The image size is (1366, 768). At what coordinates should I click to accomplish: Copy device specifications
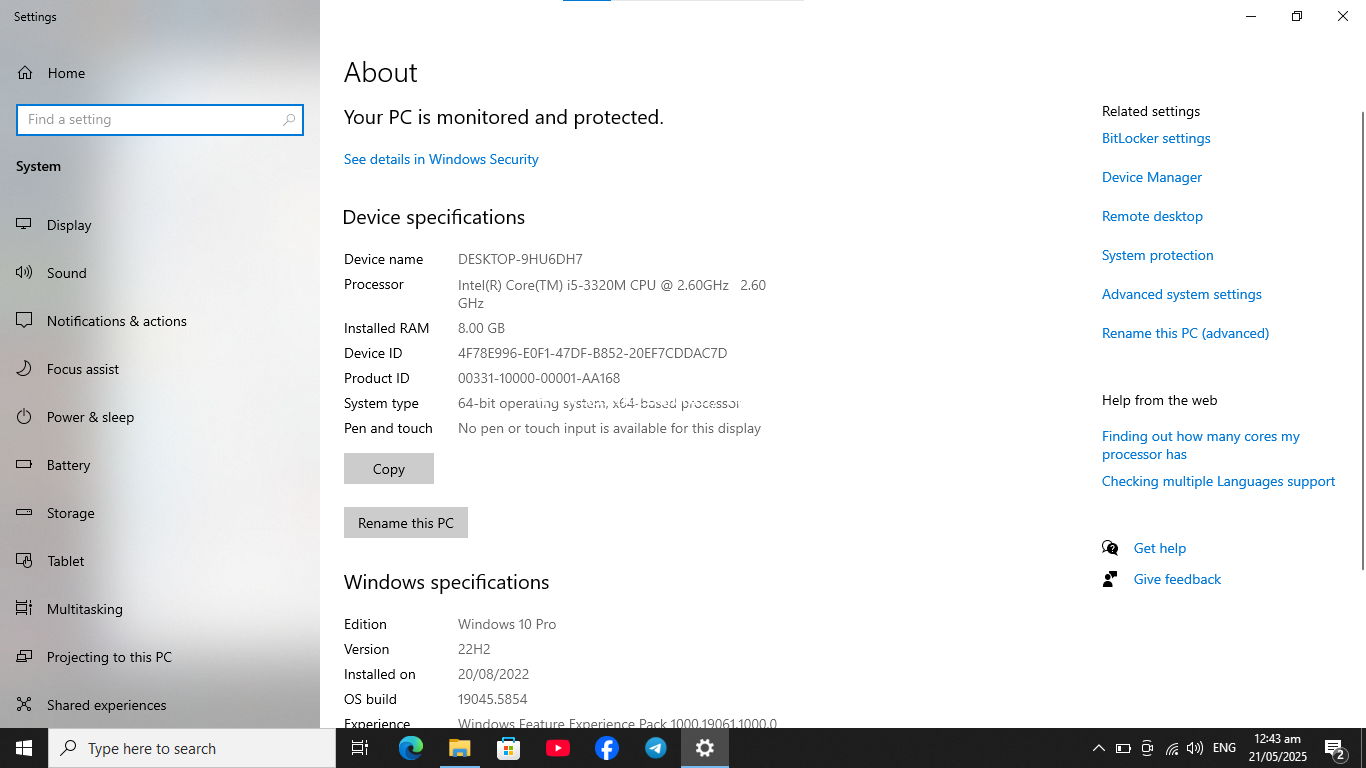(389, 469)
